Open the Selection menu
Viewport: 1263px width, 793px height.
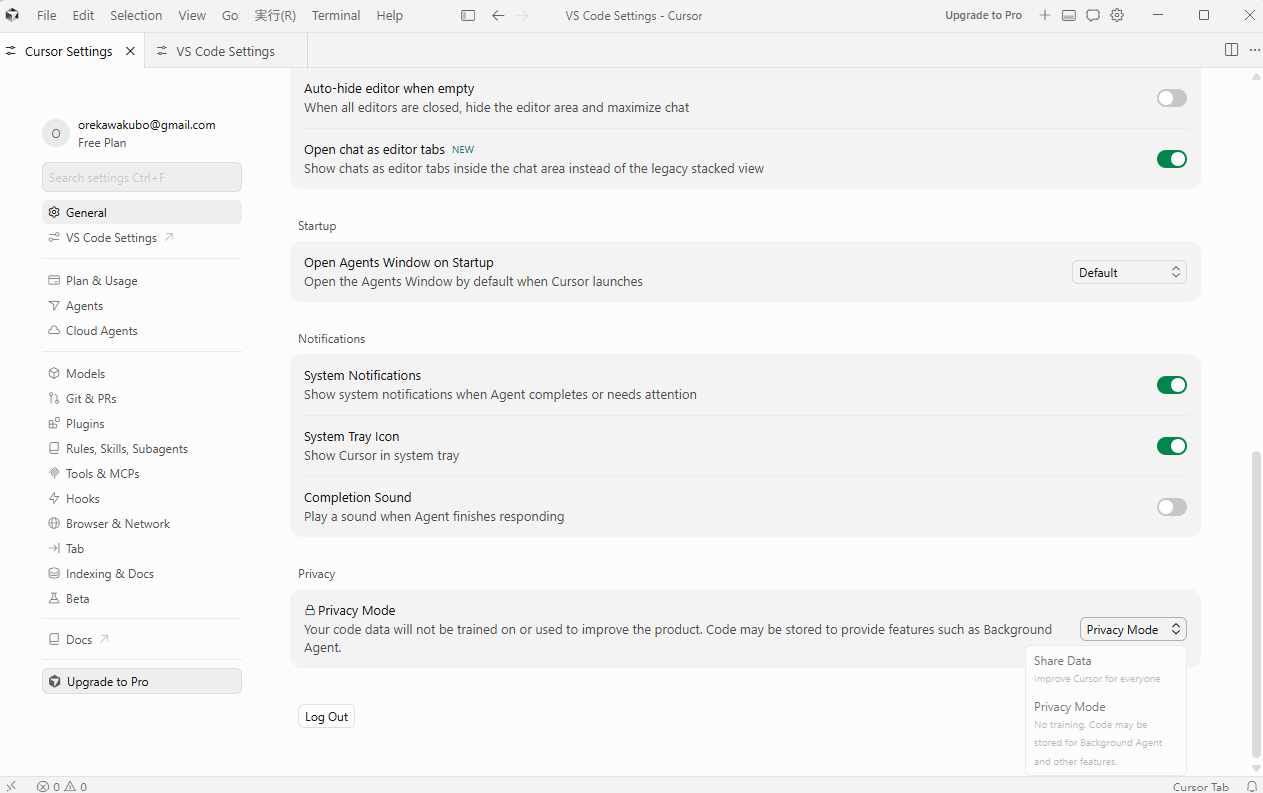(136, 15)
